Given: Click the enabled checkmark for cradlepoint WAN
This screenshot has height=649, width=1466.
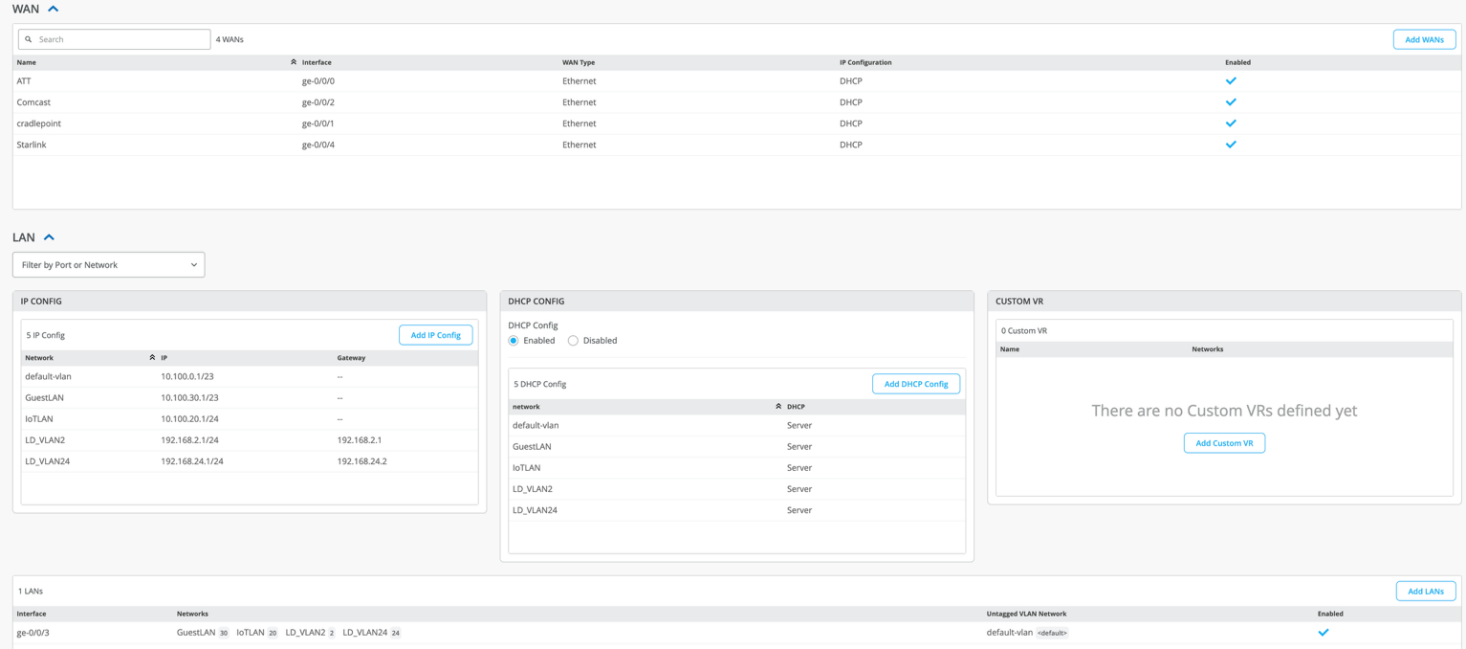Looking at the screenshot, I should 1231,124.
